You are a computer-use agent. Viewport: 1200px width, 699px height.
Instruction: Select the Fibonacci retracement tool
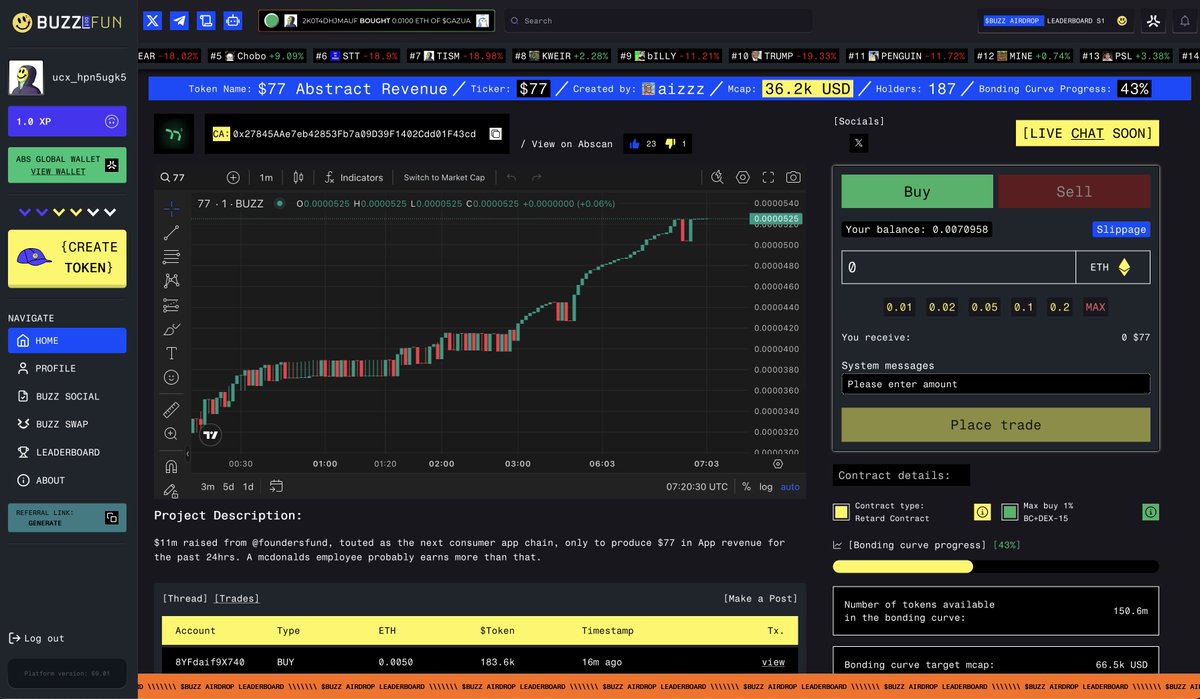171,257
